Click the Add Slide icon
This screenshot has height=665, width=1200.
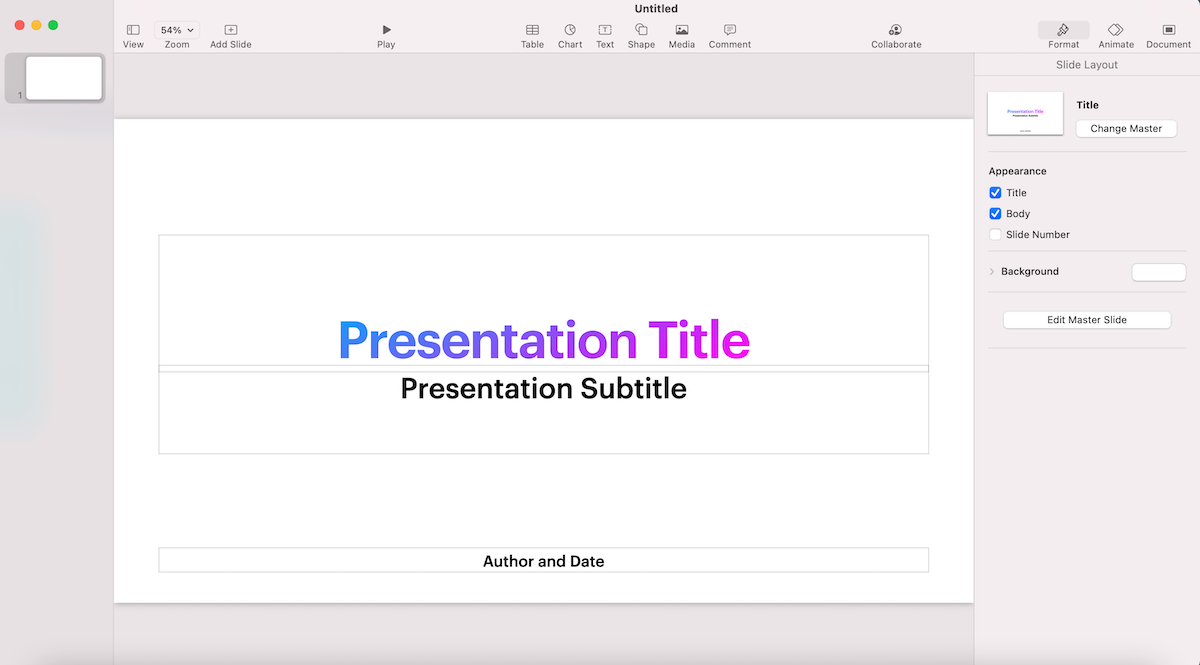click(x=231, y=31)
